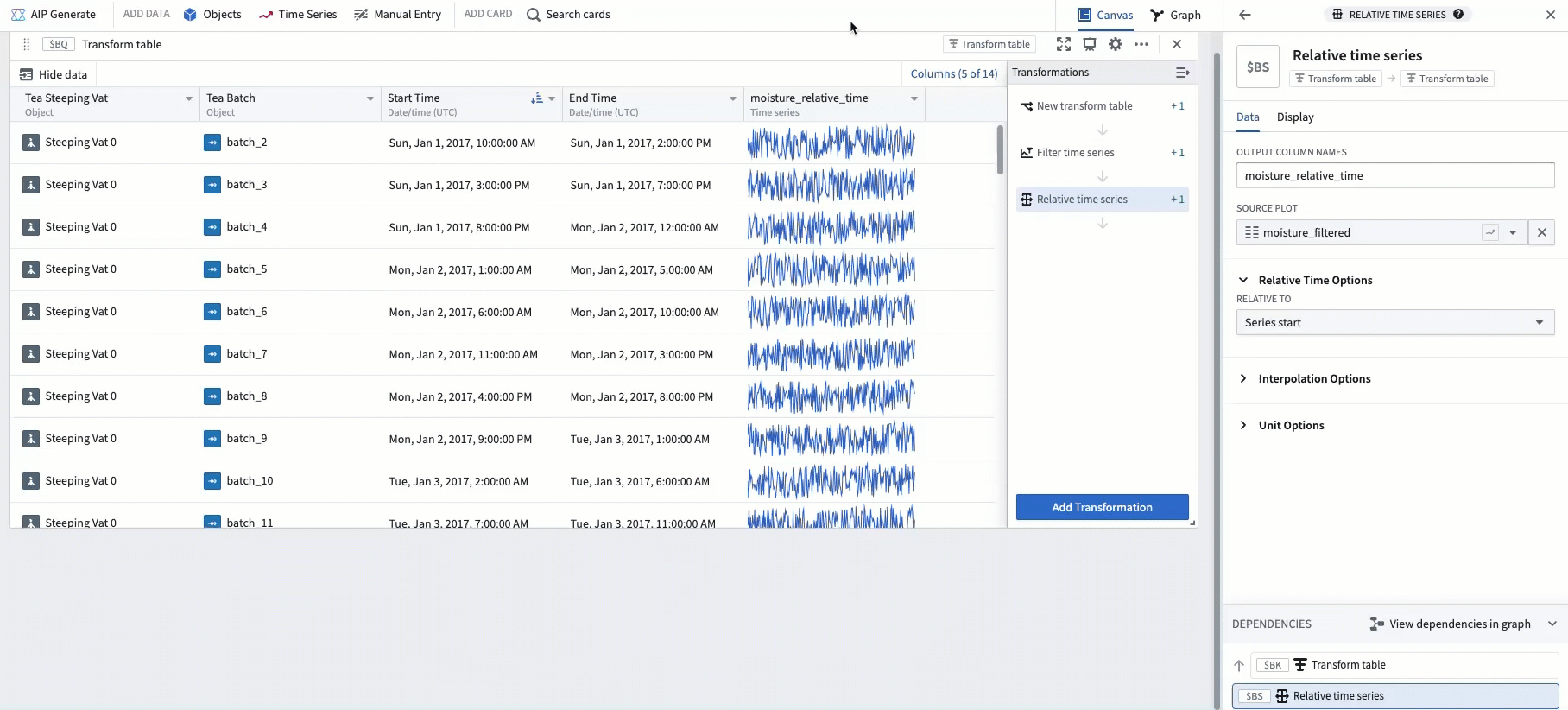Click the Add Transformation button

coord(1102,507)
